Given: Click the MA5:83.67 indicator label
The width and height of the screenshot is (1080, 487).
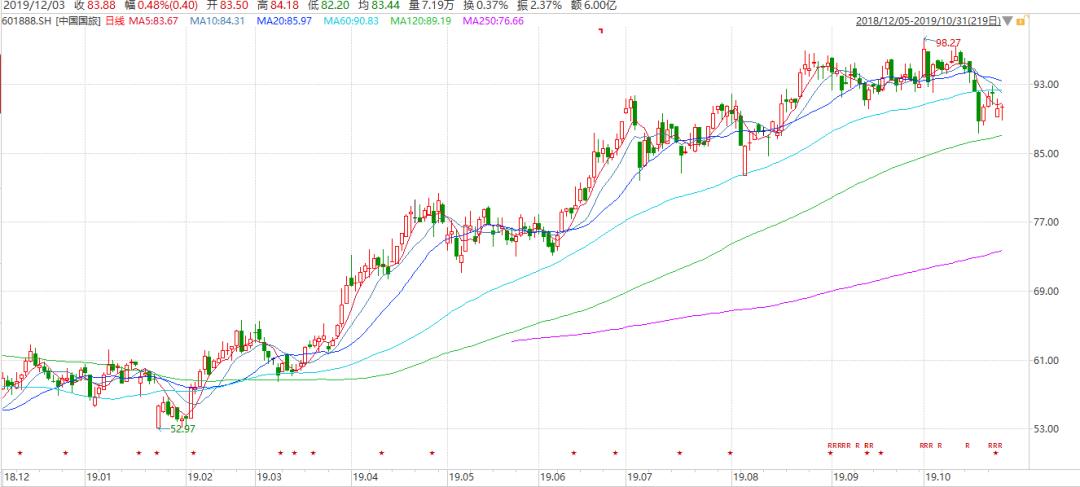Looking at the screenshot, I should [x=152, y=21].
